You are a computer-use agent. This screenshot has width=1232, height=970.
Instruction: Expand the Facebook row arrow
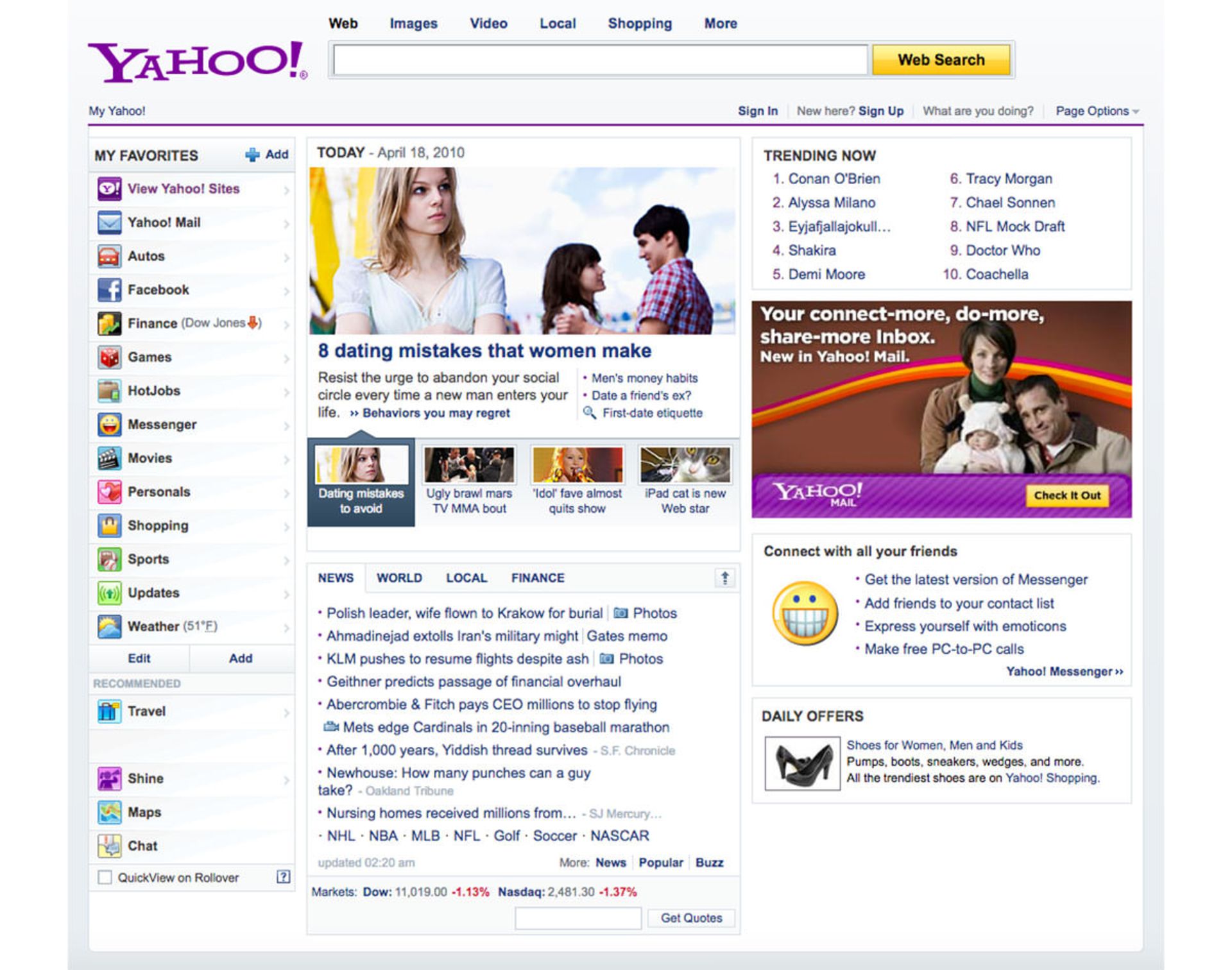[x=286, y=291]
